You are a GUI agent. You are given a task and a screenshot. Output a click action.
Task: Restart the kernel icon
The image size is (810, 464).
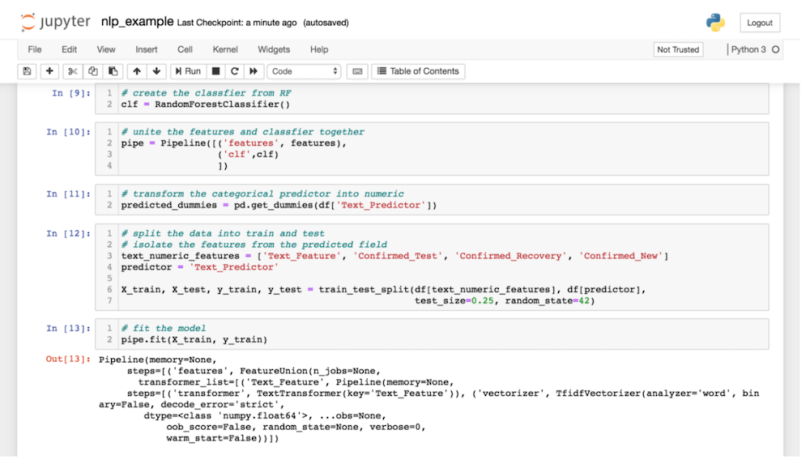235,71
